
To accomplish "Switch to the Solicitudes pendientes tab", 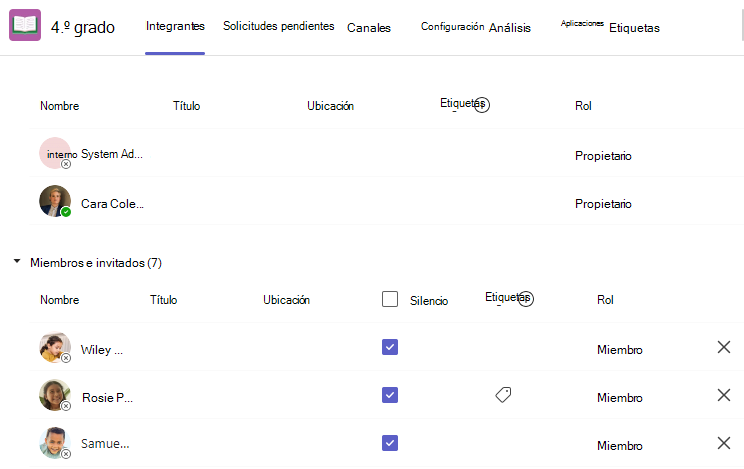I will 279,26.
